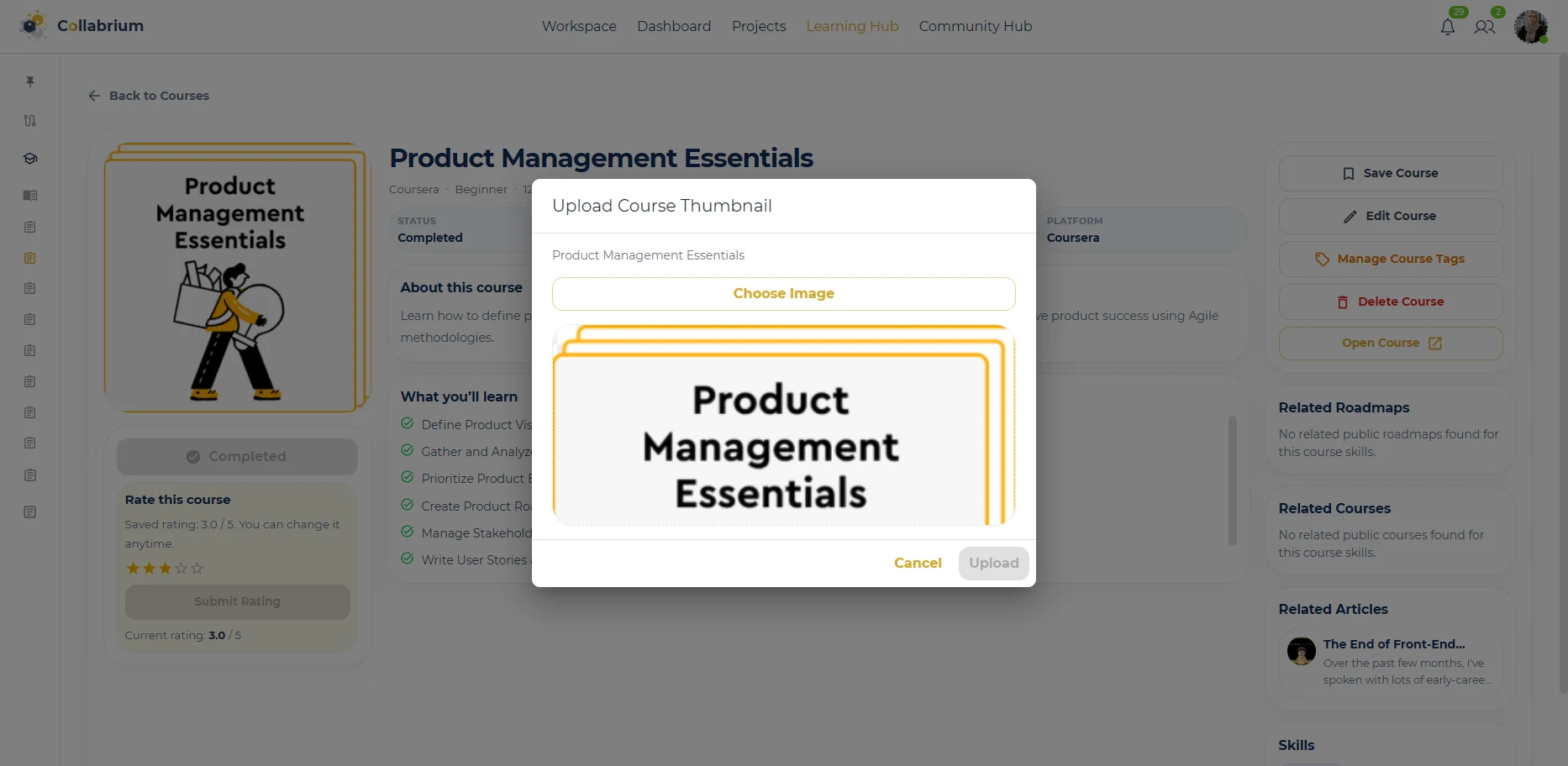Click the Completed status button
Viewport: 1568px width, 766px height.
tap(237, 457)
